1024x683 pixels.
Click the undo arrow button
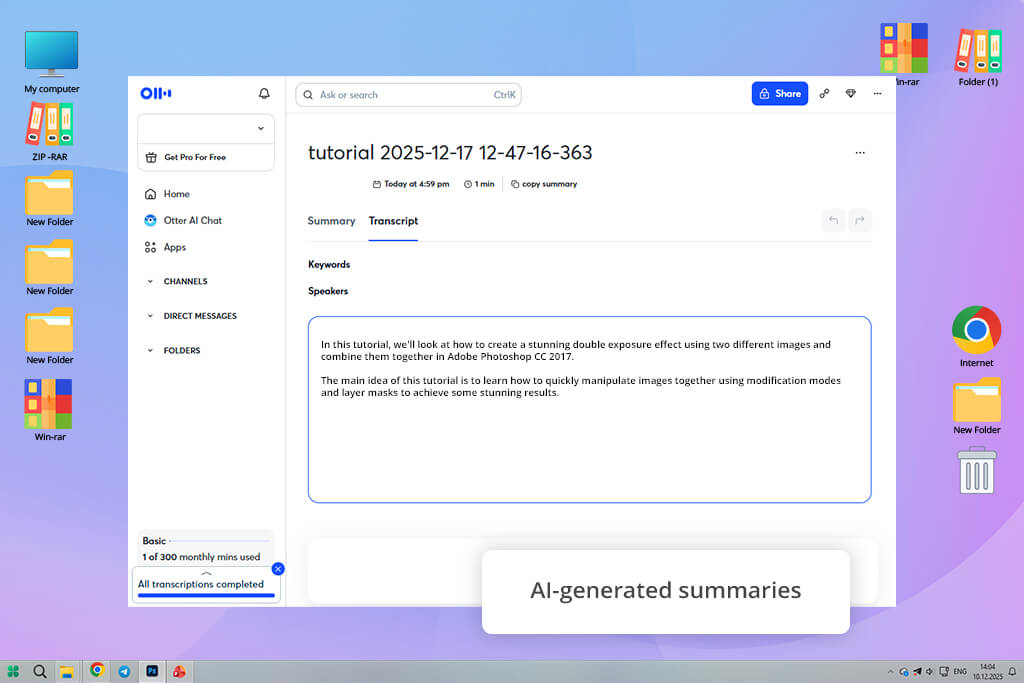[x=833, y=220]
